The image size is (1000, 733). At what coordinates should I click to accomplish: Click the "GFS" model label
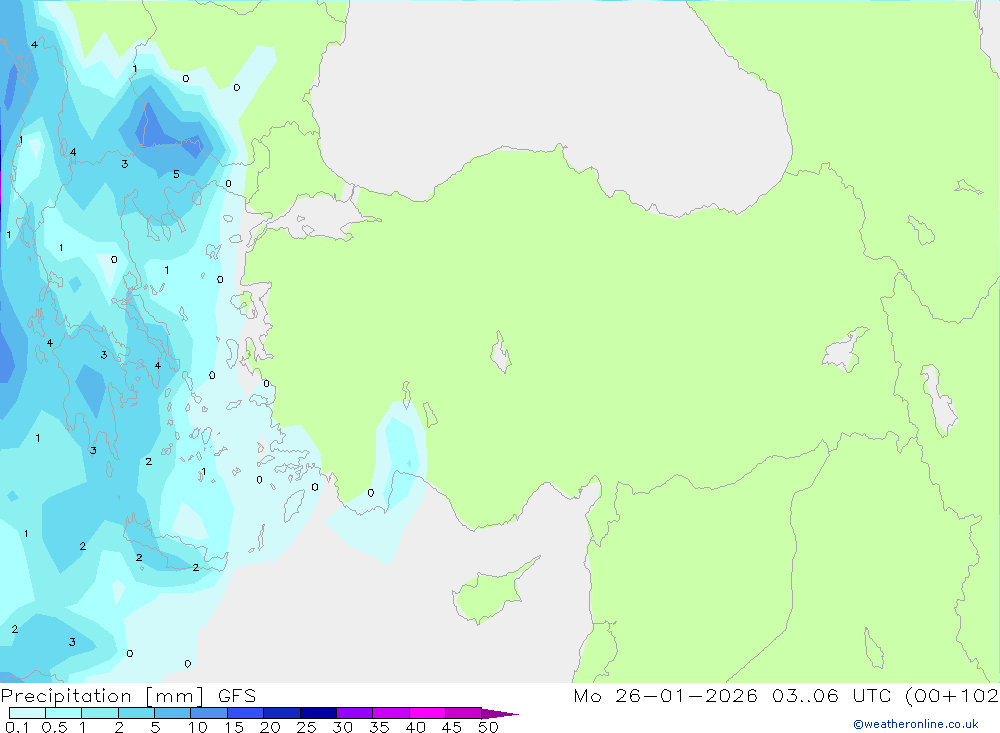tap(237, 696)
